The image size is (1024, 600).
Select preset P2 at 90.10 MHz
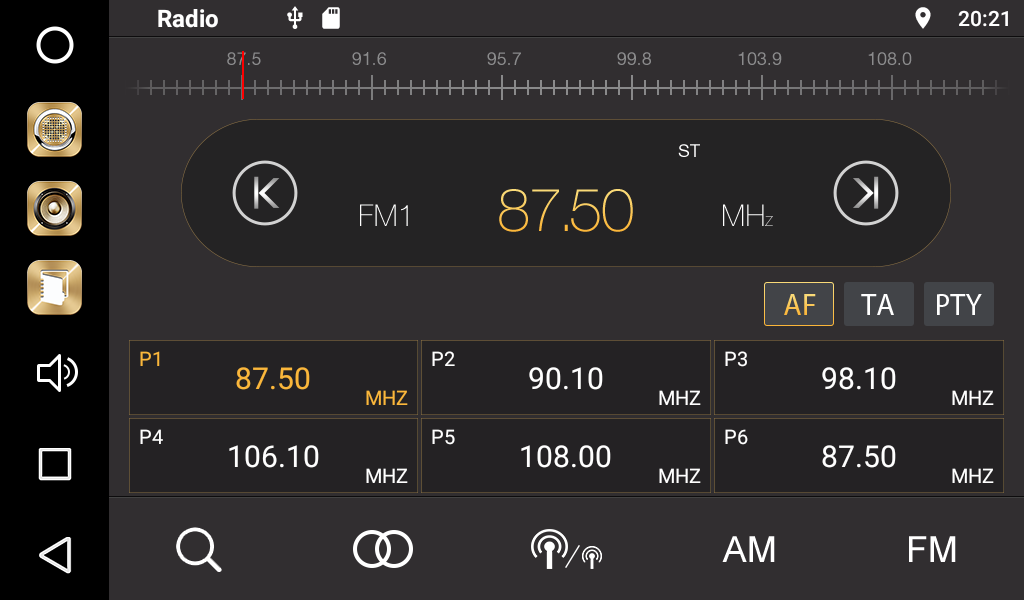coord(566,378)
